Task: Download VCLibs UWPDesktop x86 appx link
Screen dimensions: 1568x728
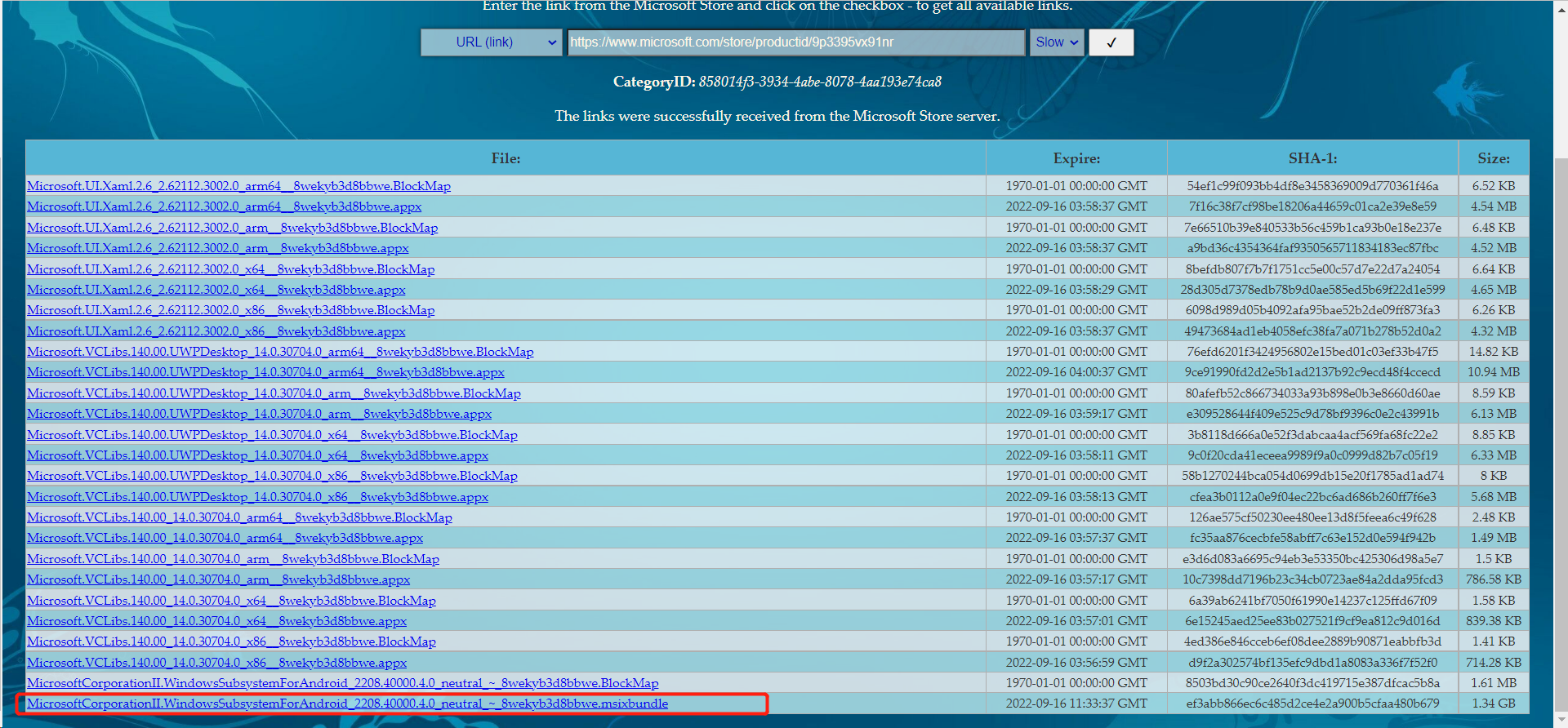Action: (x=257, y=497)
